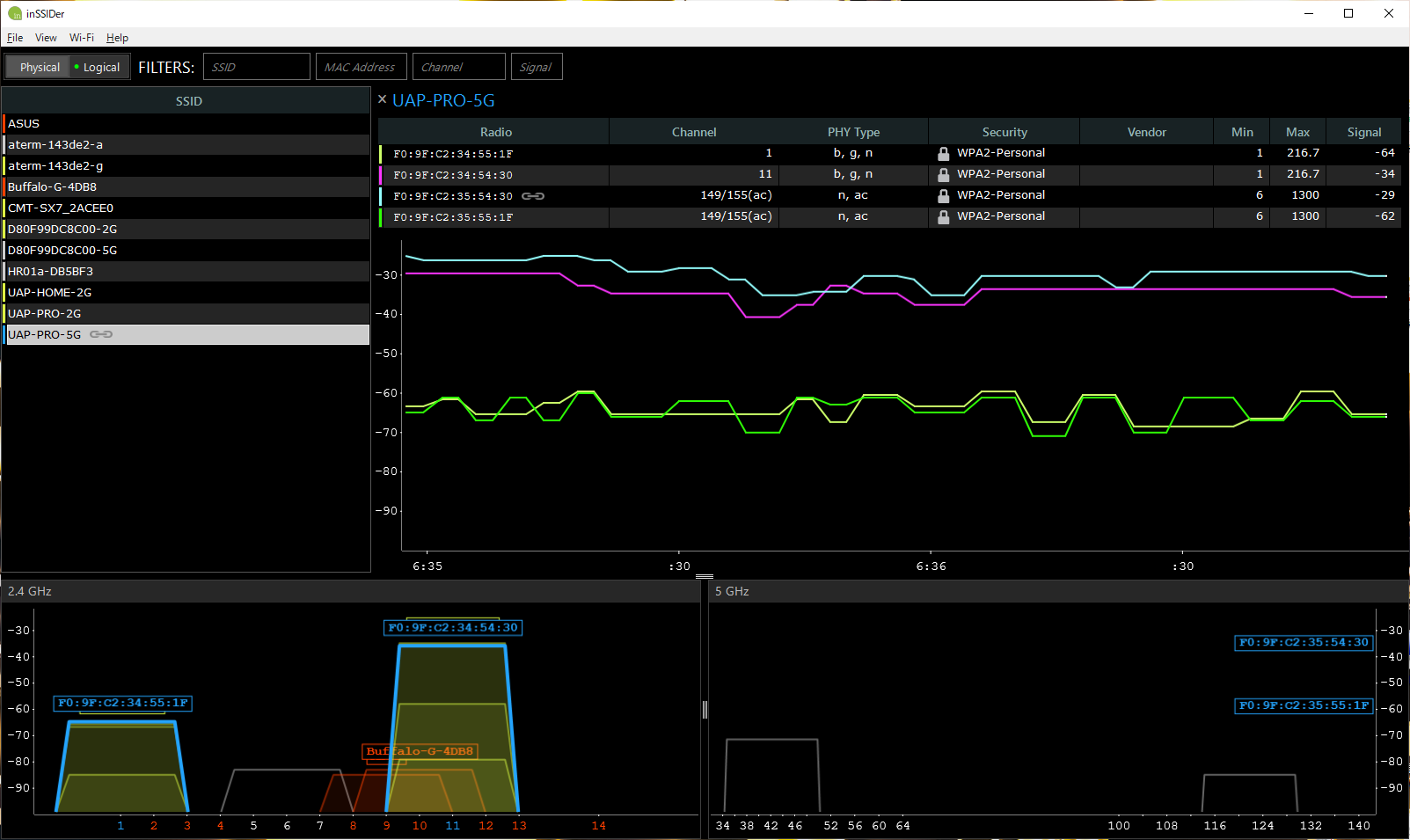1410x840 pixels.
Task: Select radio row F0:9F:C2:34:55:1F
Action: click(x=890, y=154)
